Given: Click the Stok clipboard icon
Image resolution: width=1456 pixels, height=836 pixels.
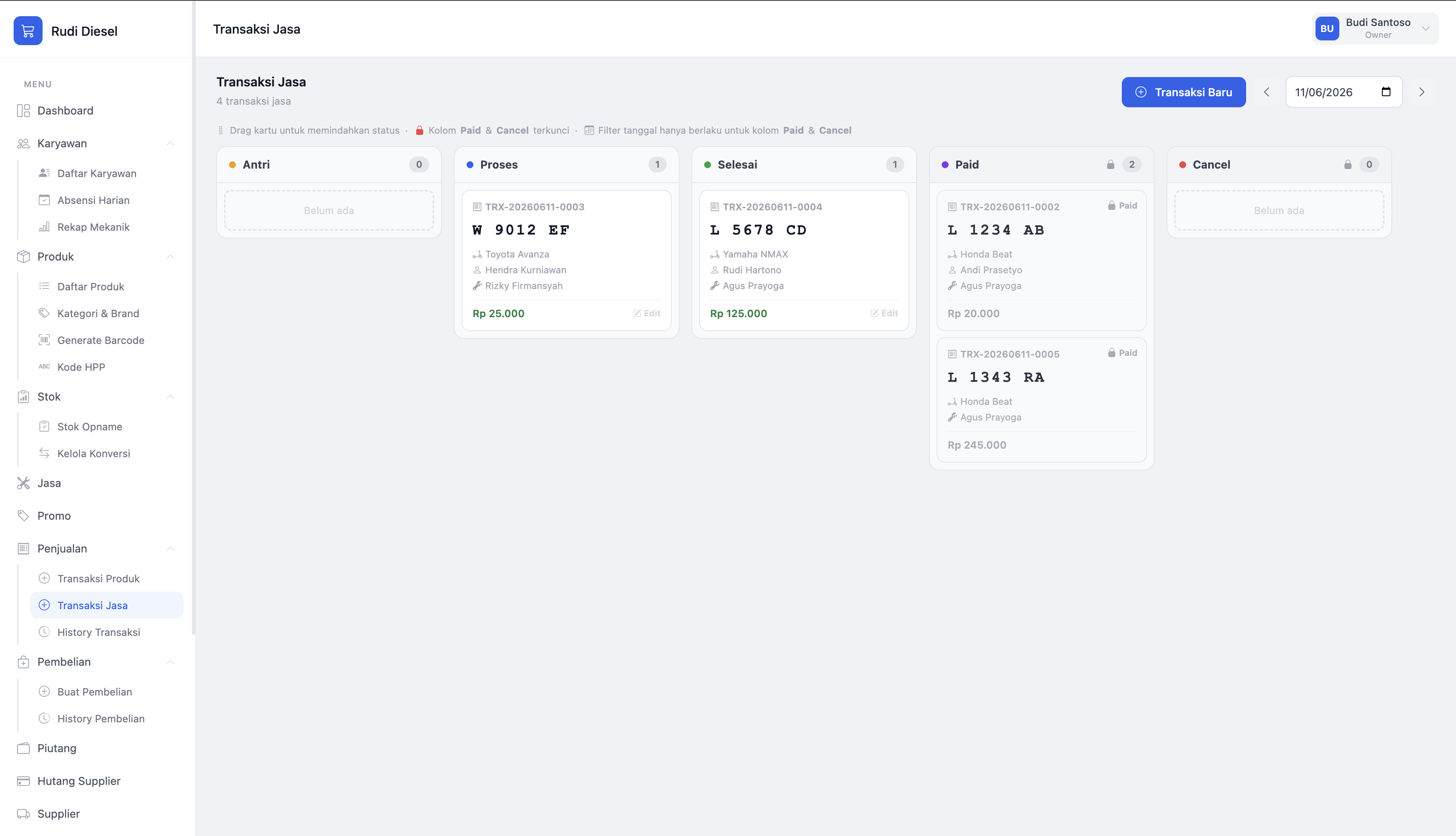Looking at the screenshot, I should (x=23, y=397).
